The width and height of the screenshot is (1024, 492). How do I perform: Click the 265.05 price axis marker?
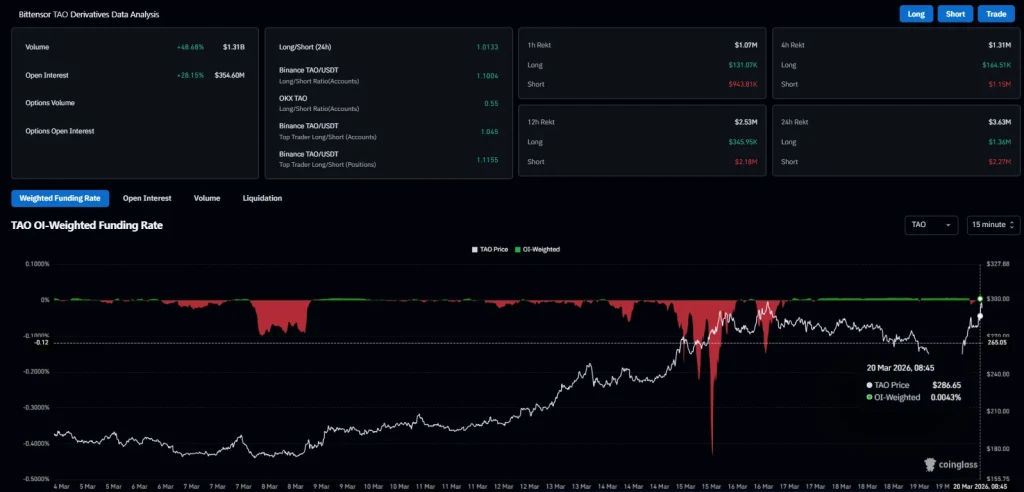pos(997,342)
